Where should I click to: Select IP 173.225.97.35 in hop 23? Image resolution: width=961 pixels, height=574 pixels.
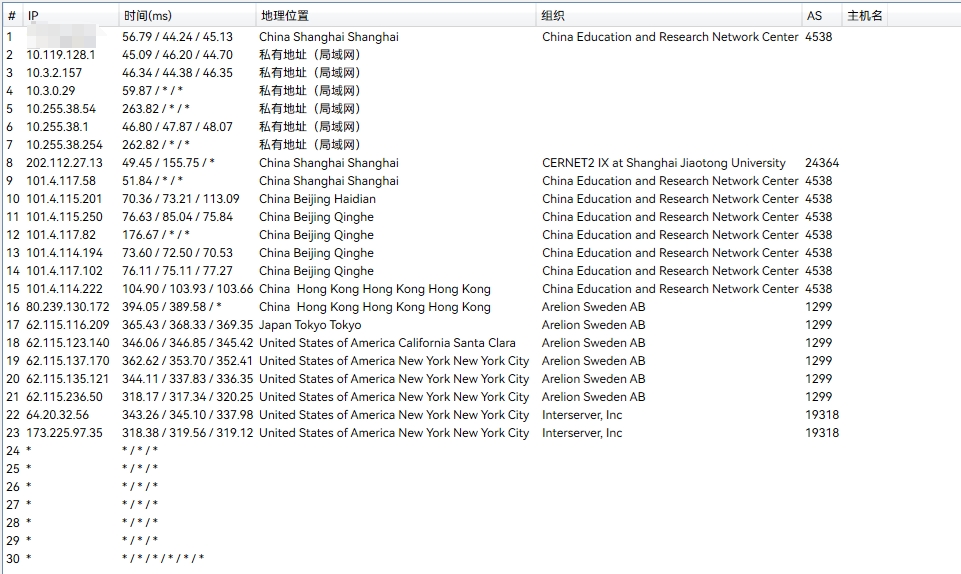[64, 433]
